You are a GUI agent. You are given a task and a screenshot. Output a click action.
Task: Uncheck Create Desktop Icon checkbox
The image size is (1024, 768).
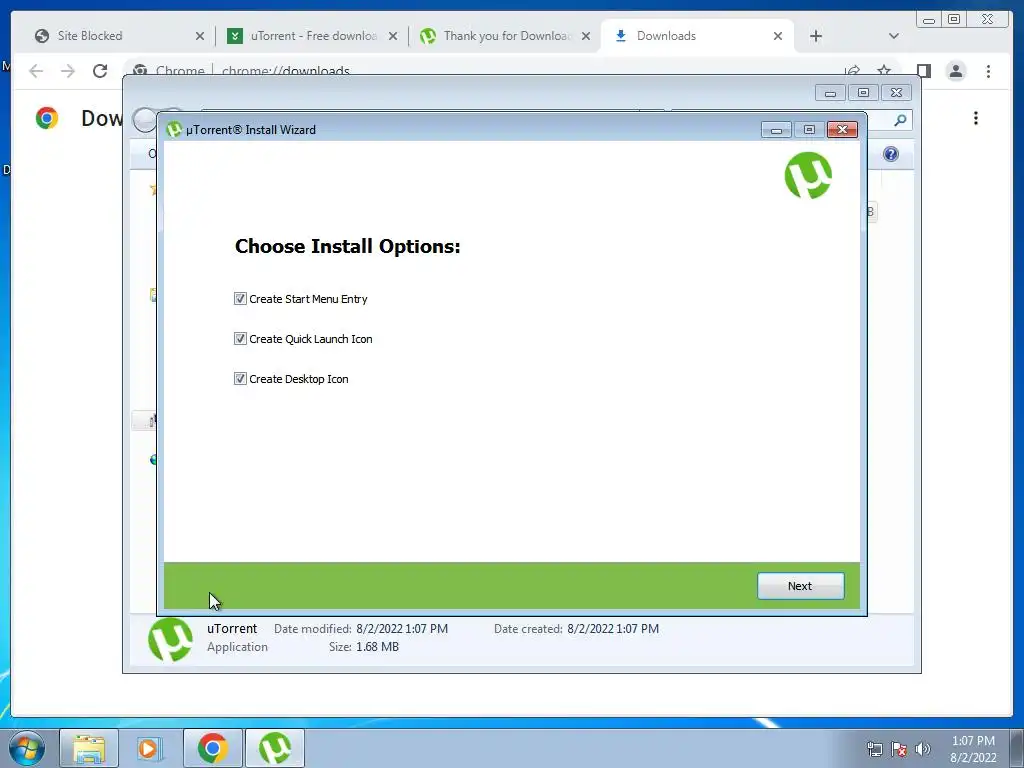[240, 379]
